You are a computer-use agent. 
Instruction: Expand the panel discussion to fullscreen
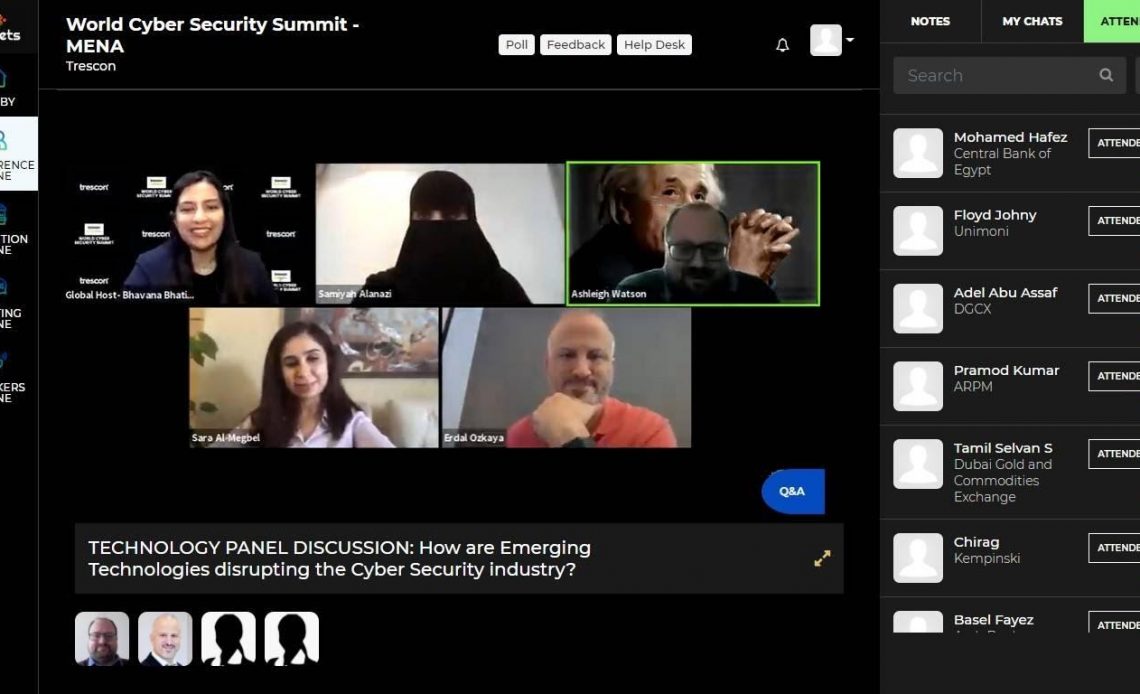click(822, 558)
